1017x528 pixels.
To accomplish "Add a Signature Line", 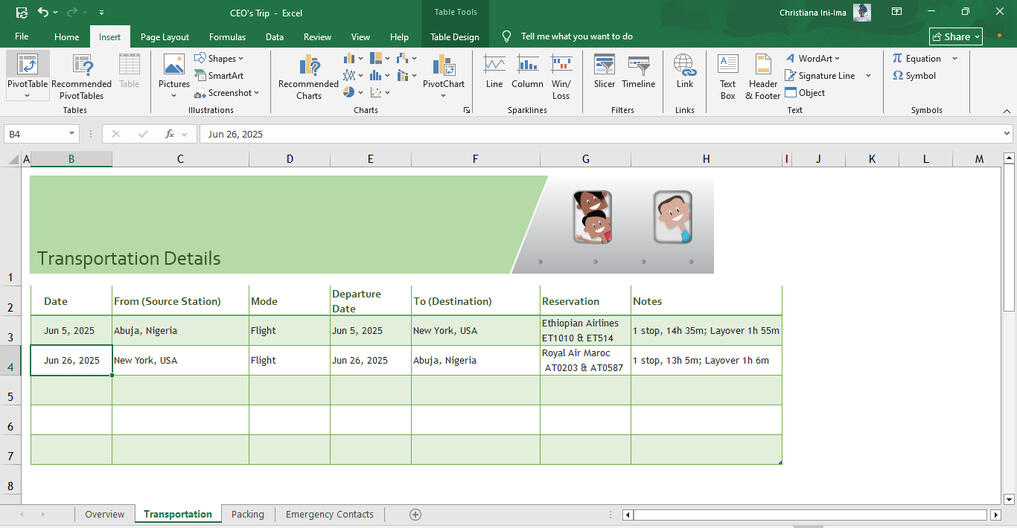I will coord(820,75).
